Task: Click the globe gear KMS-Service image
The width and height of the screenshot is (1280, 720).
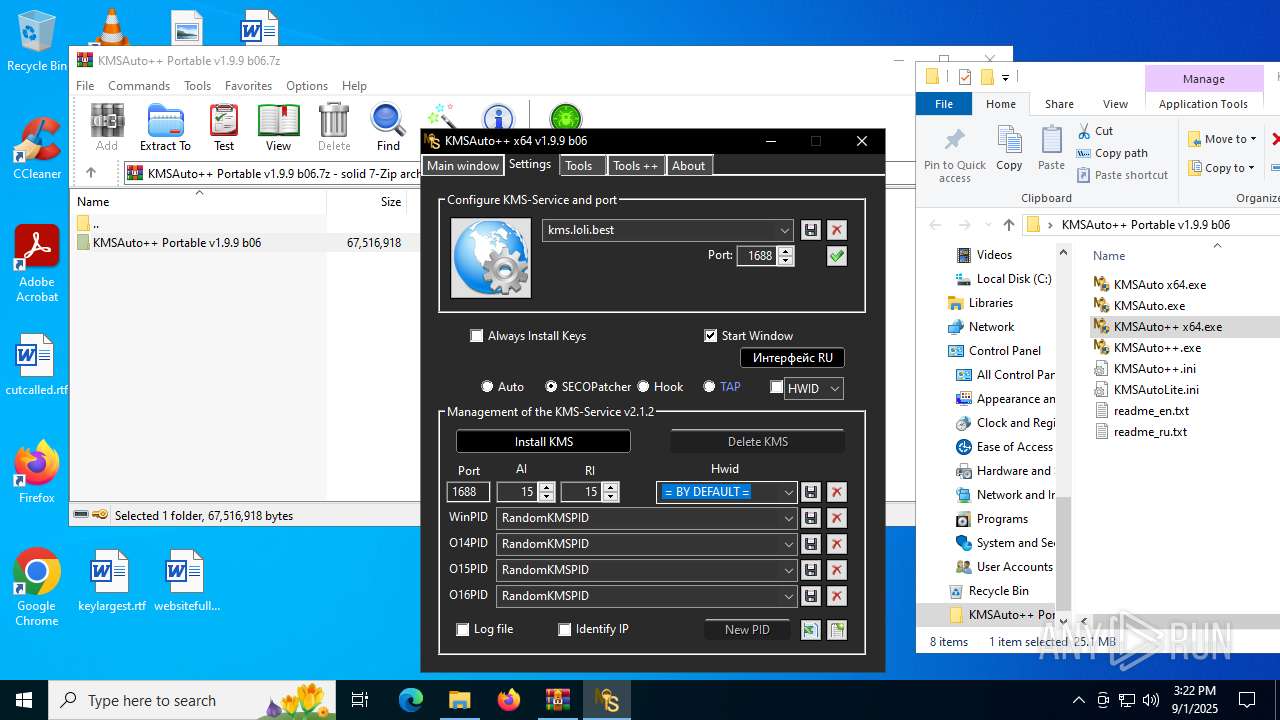Action: [x=491, y=258]
